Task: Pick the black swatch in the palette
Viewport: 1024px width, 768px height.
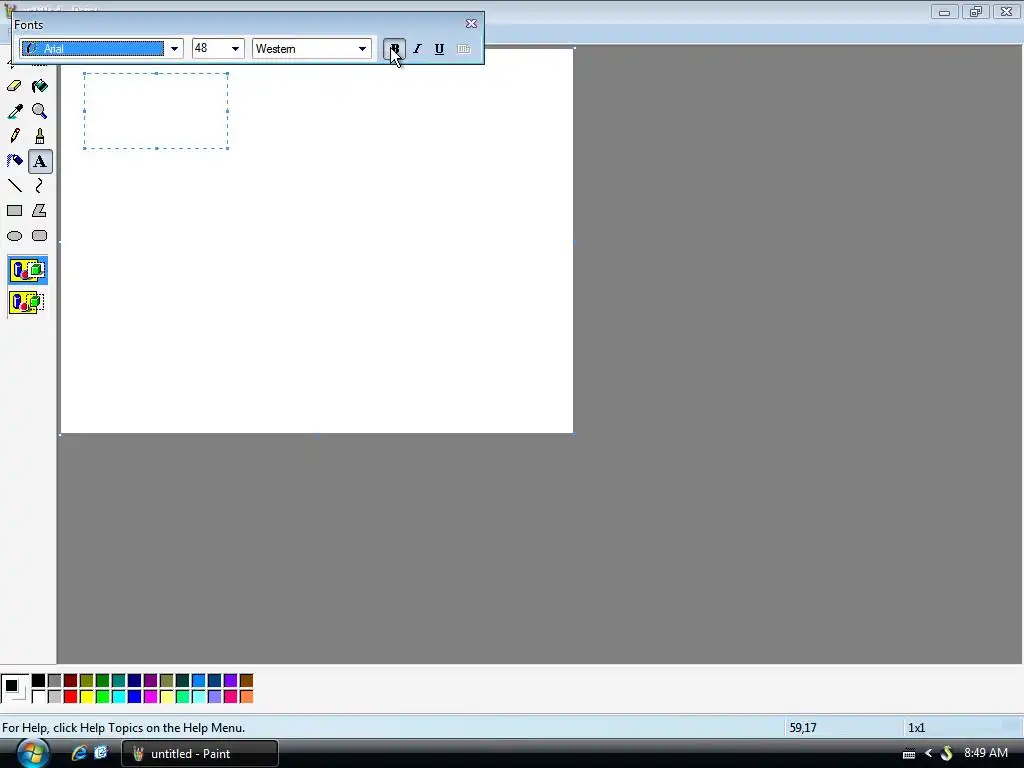Action: click(39, 681)
